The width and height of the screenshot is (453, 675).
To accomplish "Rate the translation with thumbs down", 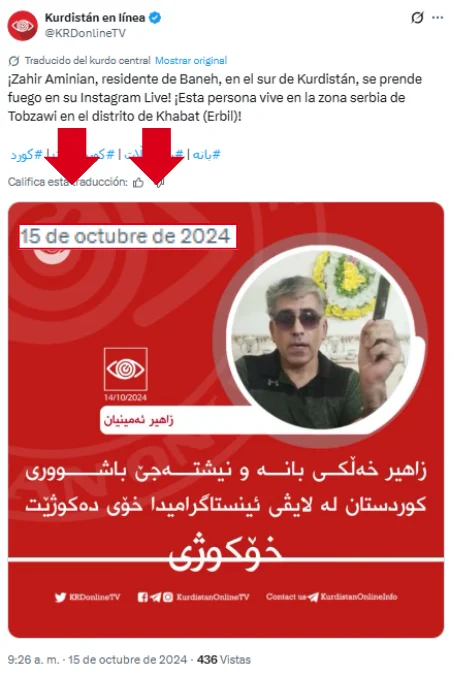I will (160, 183).
